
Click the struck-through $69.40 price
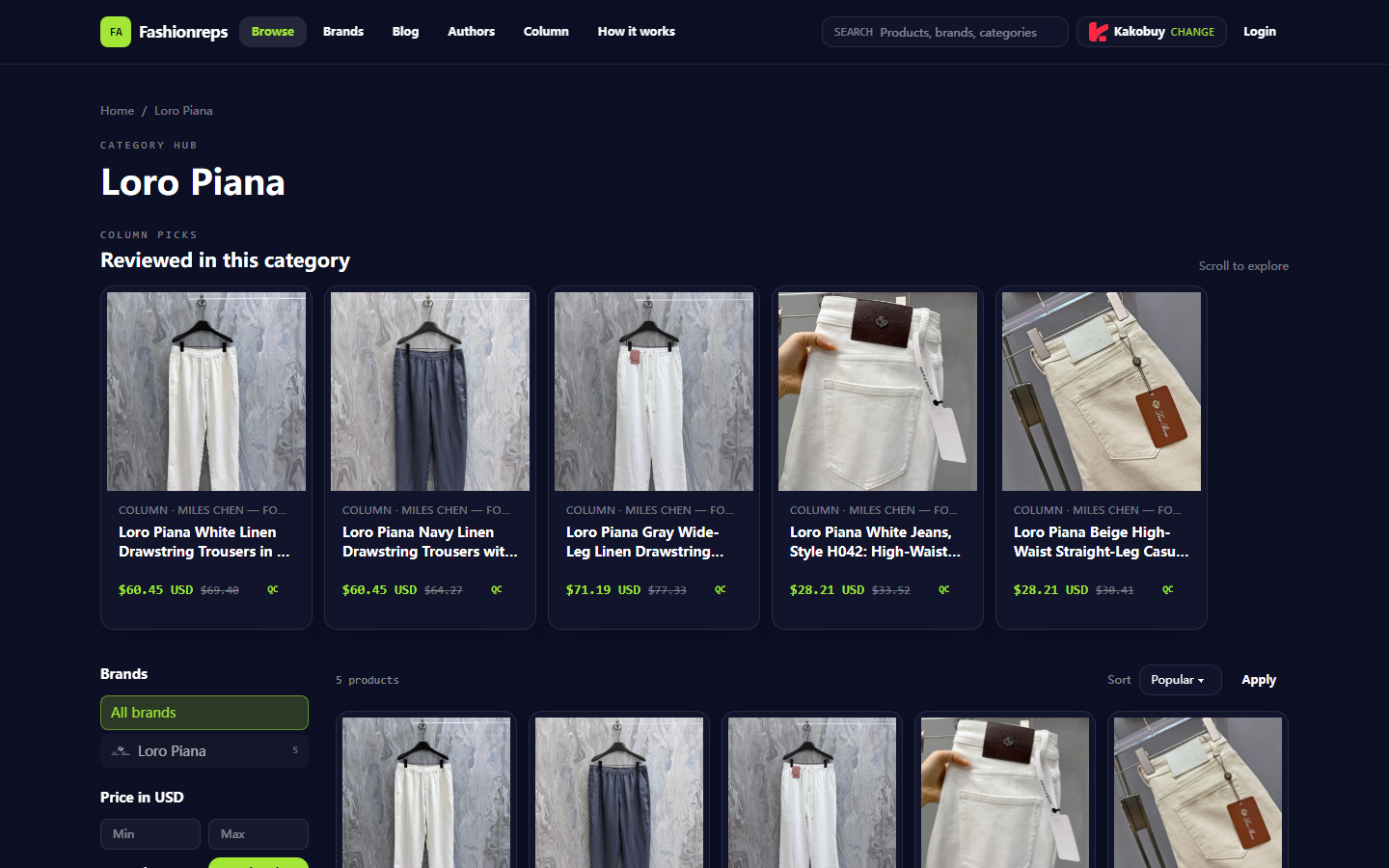[x=220, y=590]
